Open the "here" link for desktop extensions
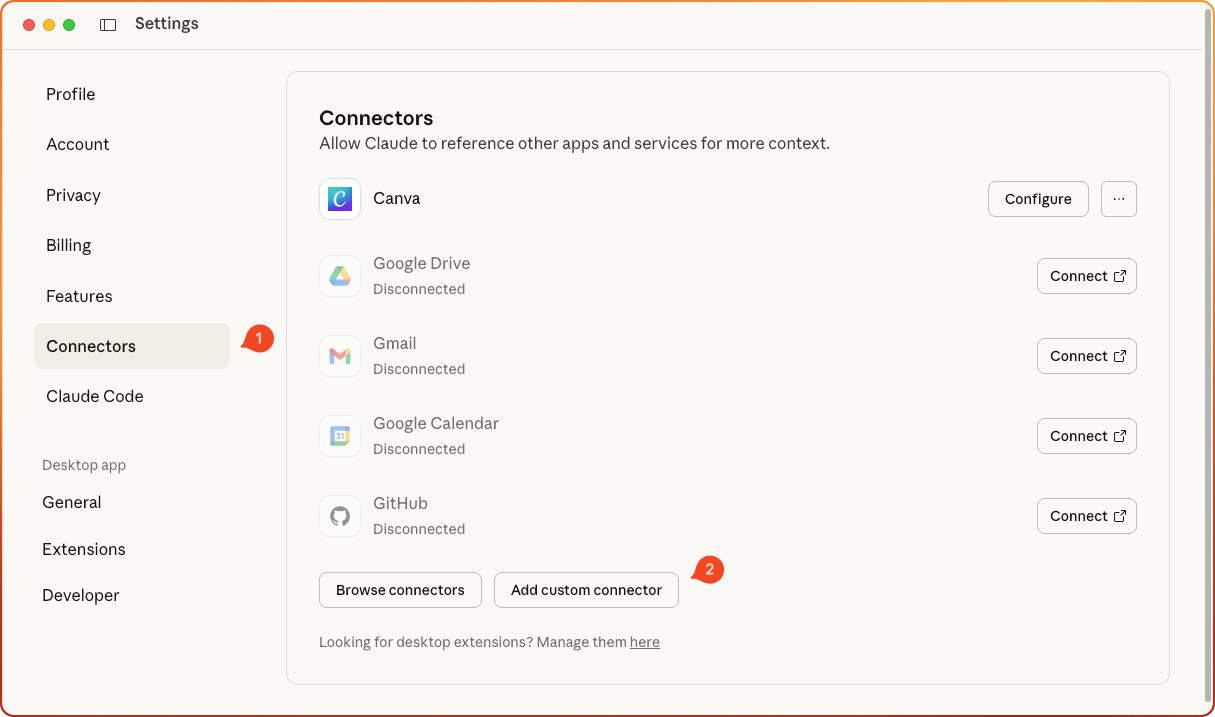Screen dimensions: 1215x717 tap(645, 642)
